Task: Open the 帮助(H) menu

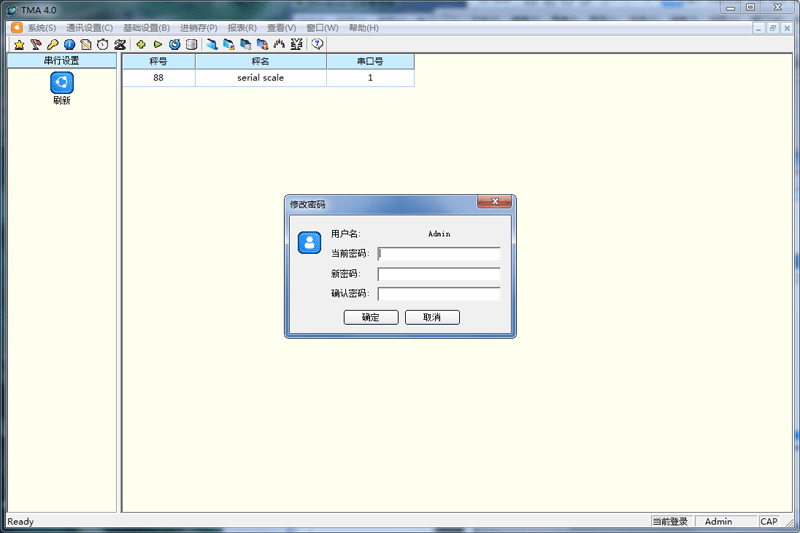Action: point(363,28)
